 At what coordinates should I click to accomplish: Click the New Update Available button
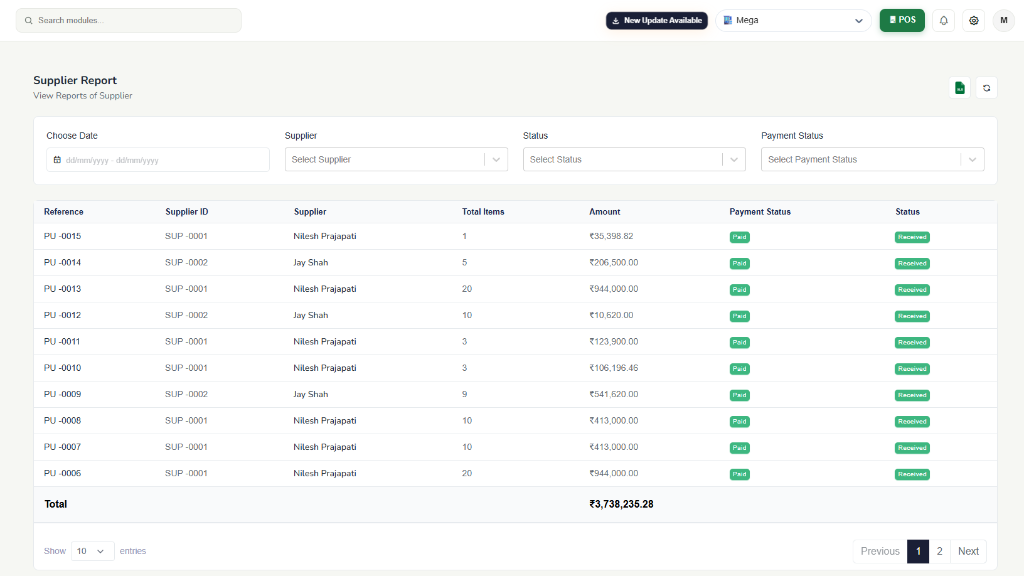(x=656, y=20)
